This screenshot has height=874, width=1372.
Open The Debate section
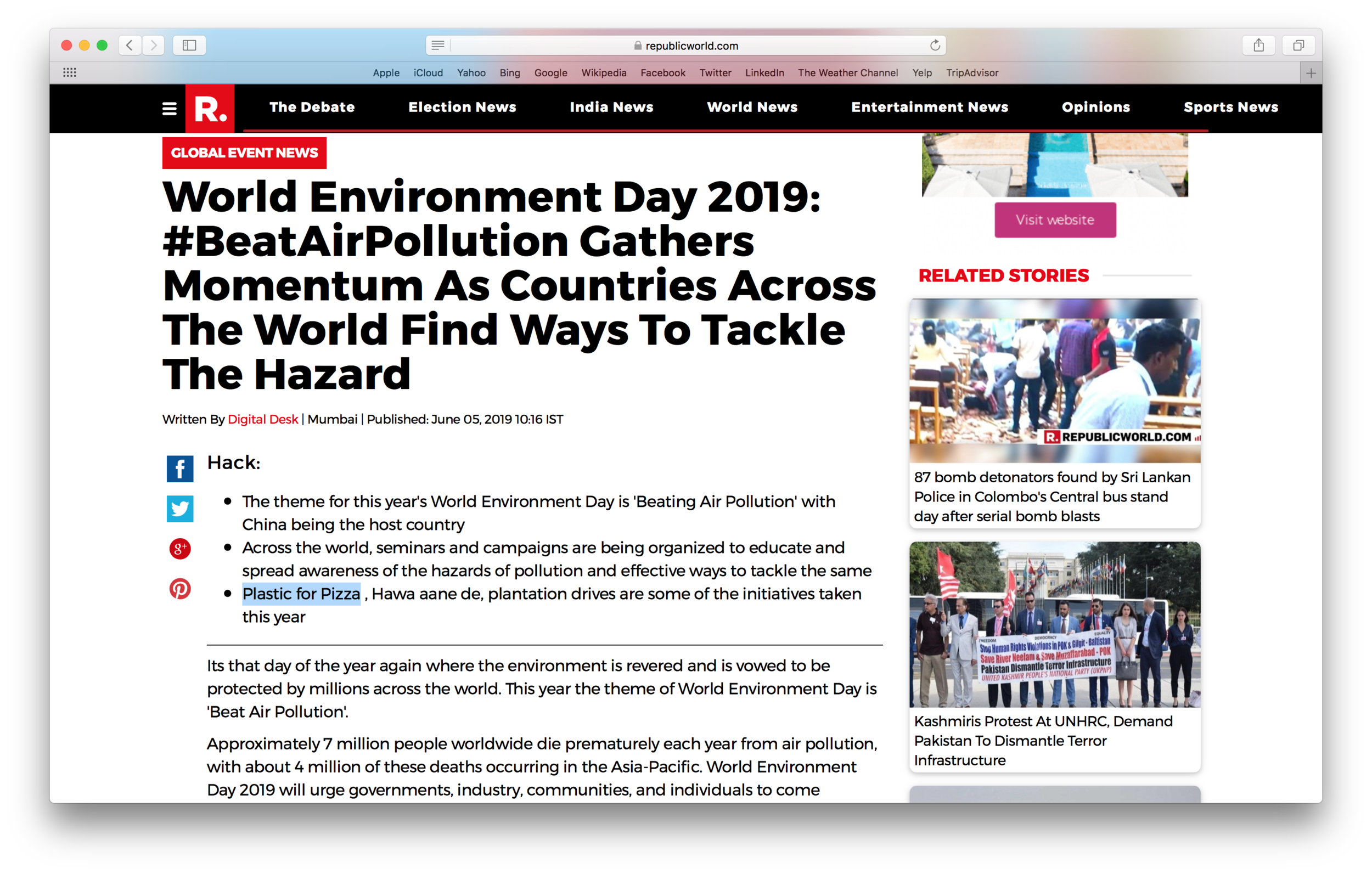[x=312, y=107]
